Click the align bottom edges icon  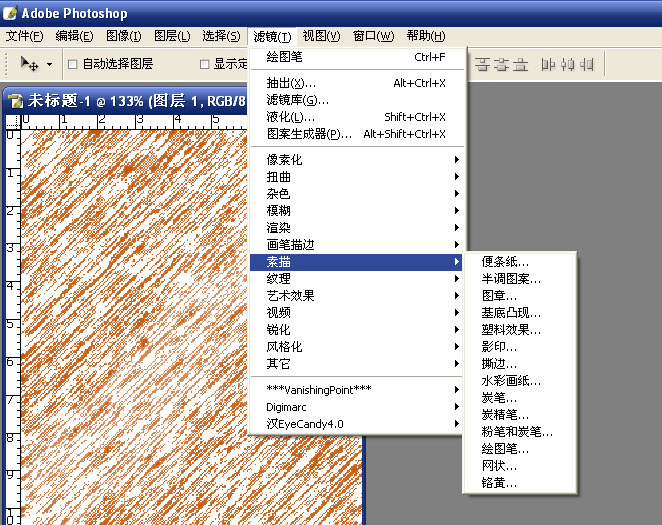coord(520,65)
